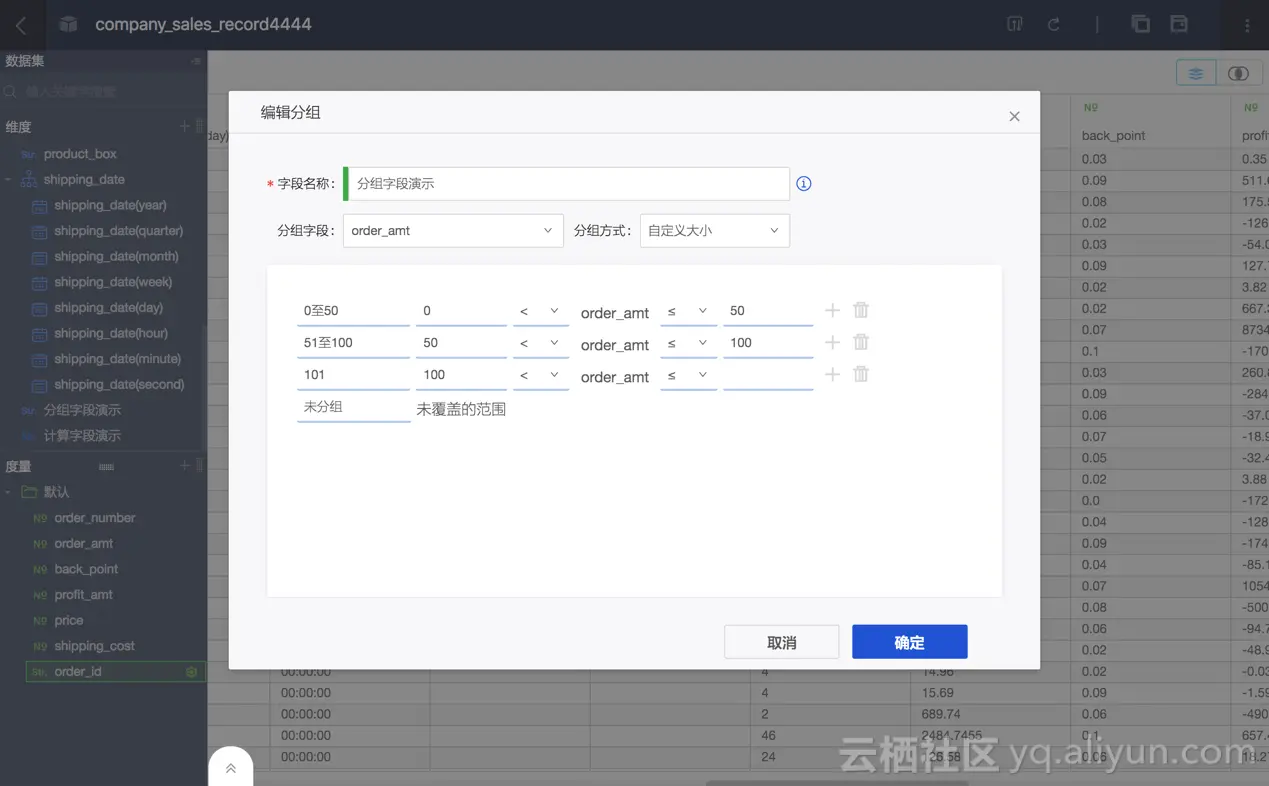The image size is (1269, 786).
Task: Collapse the shipping_date tree node
Action: coord(8,180)
